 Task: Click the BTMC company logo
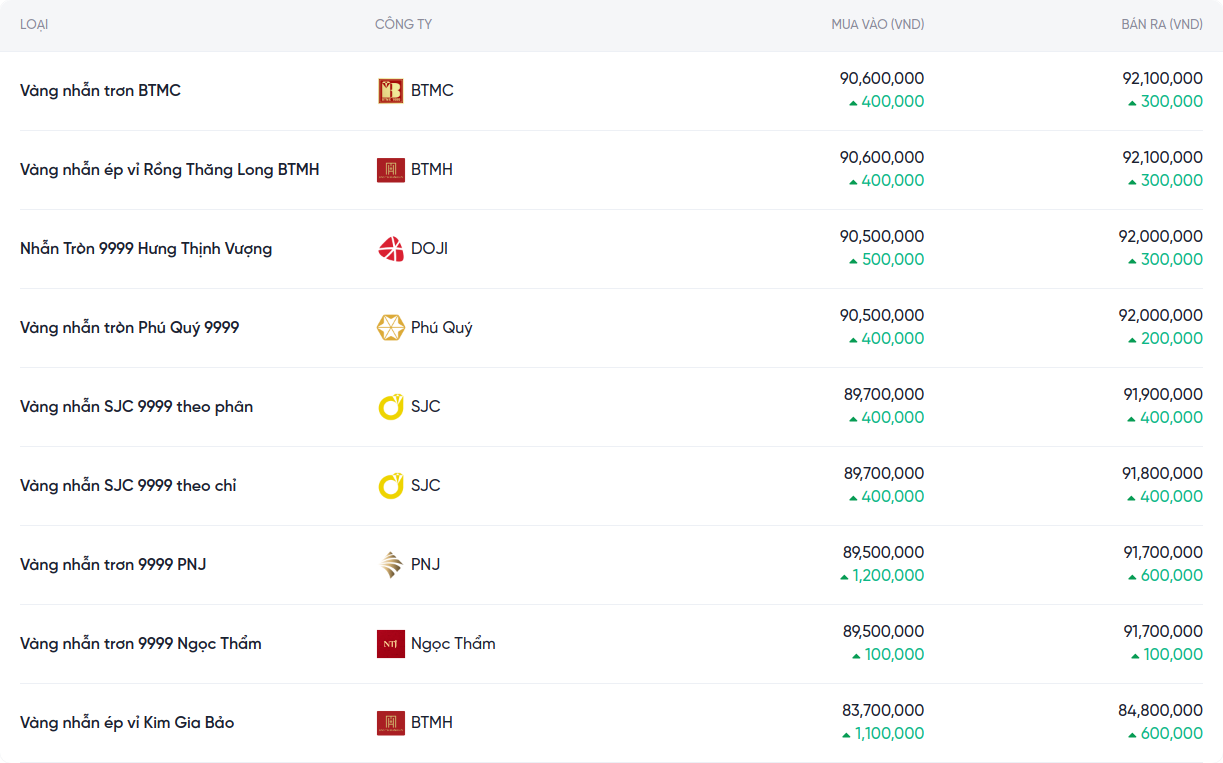[x=390, y=91]
